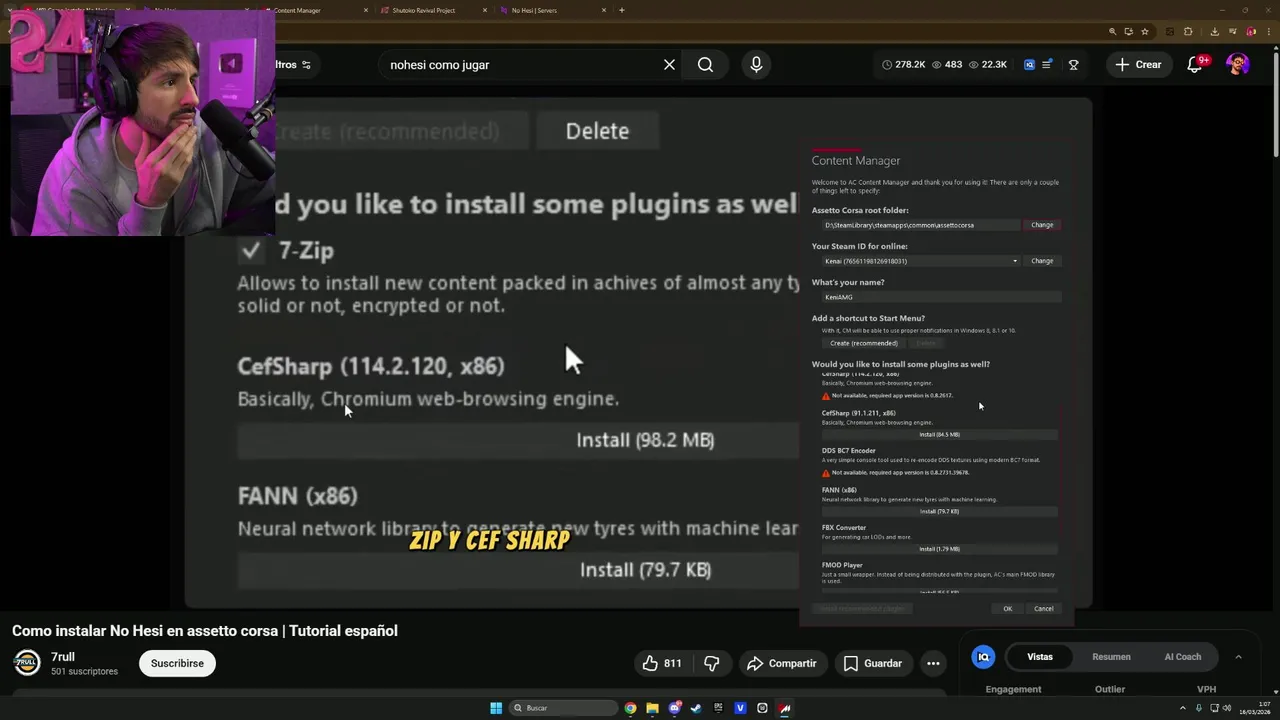Click the 278.2K views stat
The image size is (1280, 720).
coord(903,64)
